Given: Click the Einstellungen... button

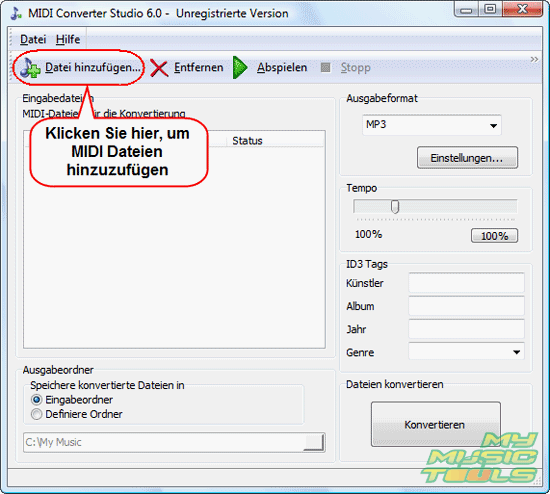Looking at the screenshot, I should tap(467, 158).
